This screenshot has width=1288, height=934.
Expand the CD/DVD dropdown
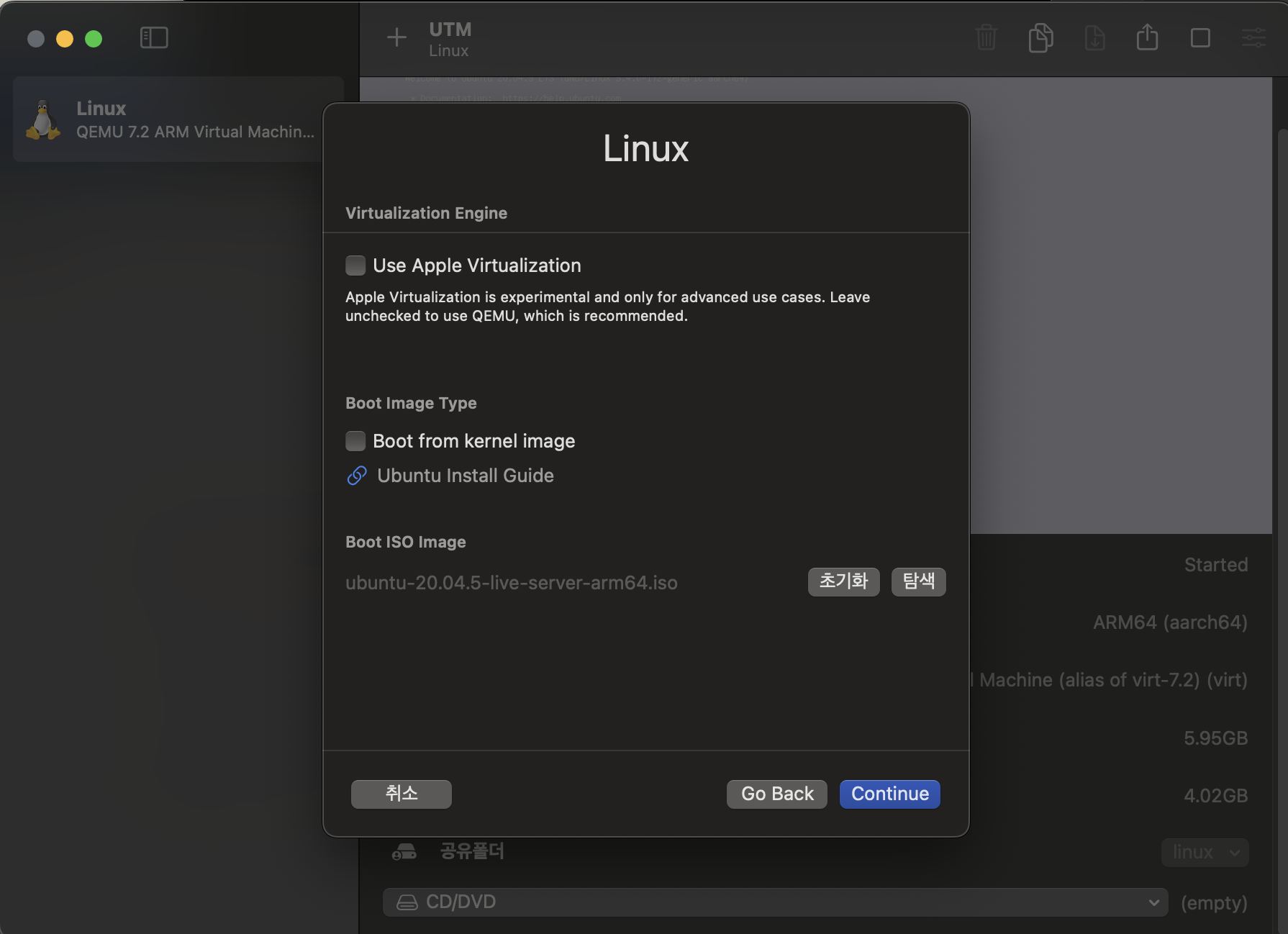click(x=775, y=902)
